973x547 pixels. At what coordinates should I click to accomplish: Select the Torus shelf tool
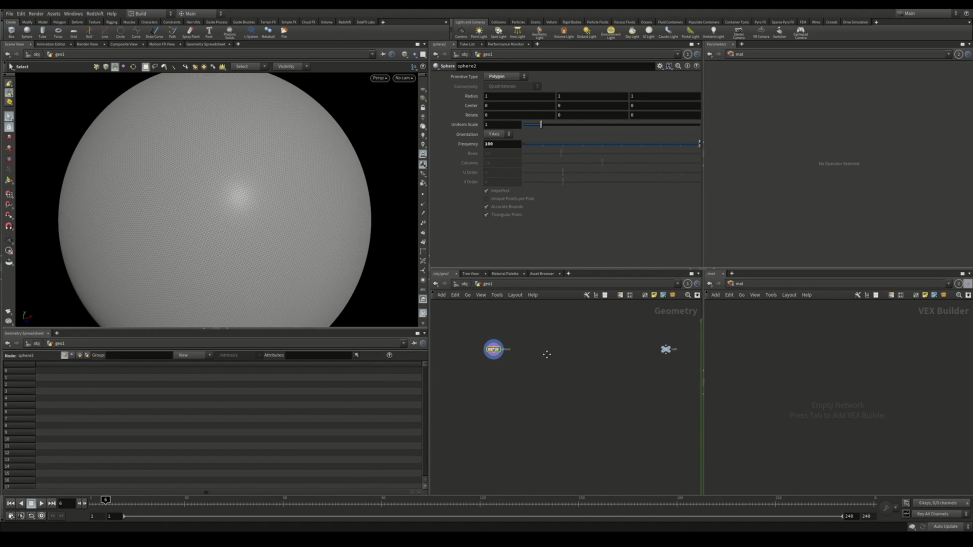coord(58,32)
